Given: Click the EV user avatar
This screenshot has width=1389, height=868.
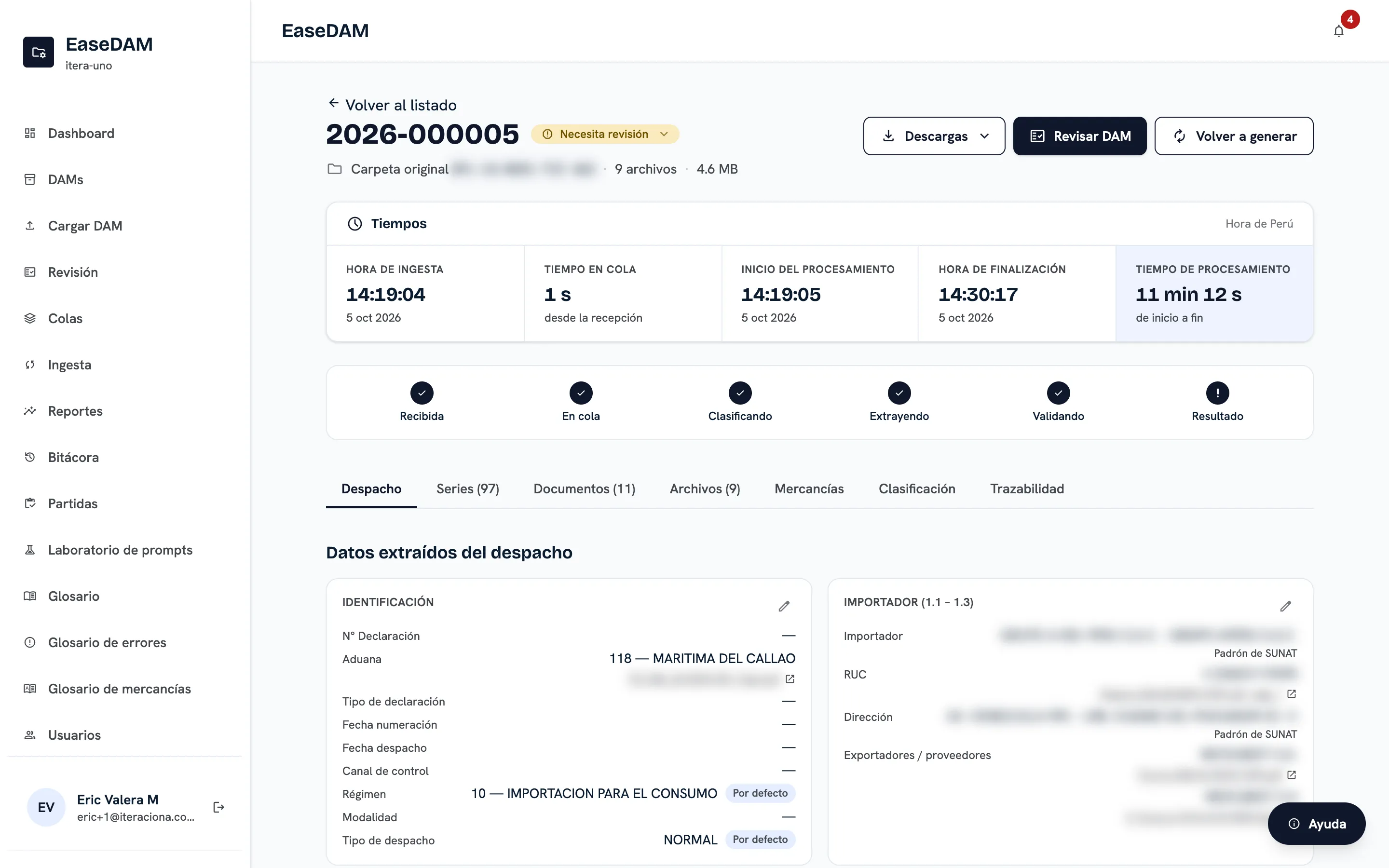Looking at the screenshot, I should point(46,807).
